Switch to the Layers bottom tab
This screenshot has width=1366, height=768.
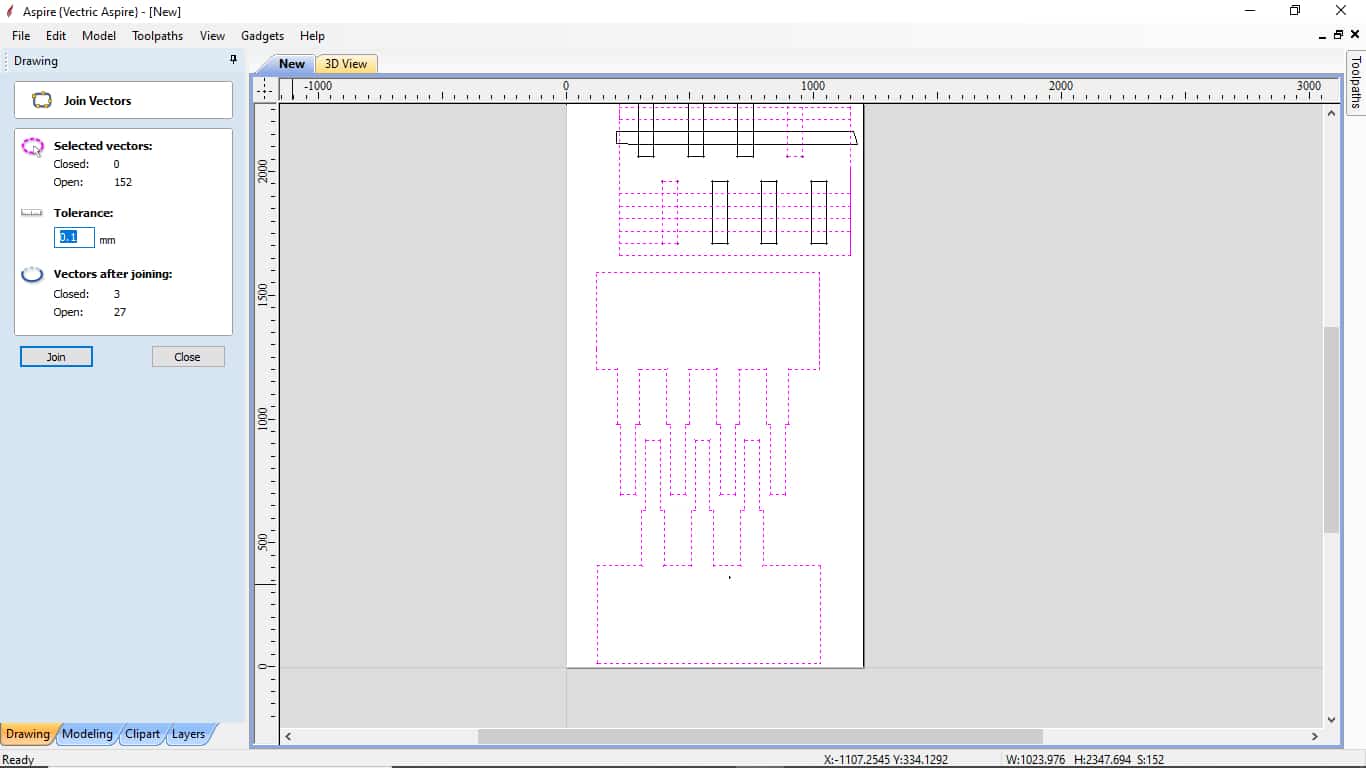pyautogui.click(x=188, y=734)
